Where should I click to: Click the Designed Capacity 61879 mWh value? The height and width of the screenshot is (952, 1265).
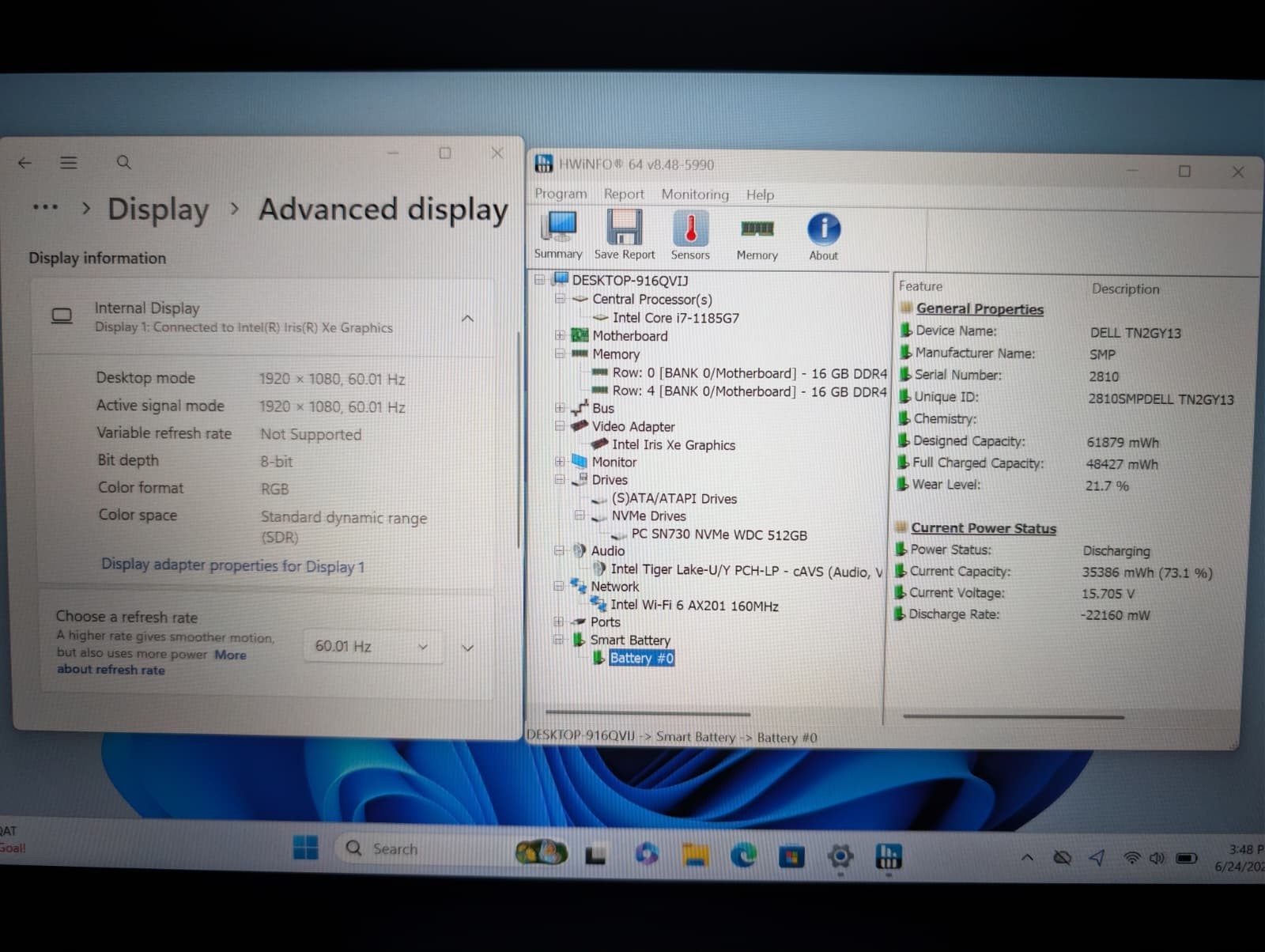pyautogui.click(x=1123, y=442)
